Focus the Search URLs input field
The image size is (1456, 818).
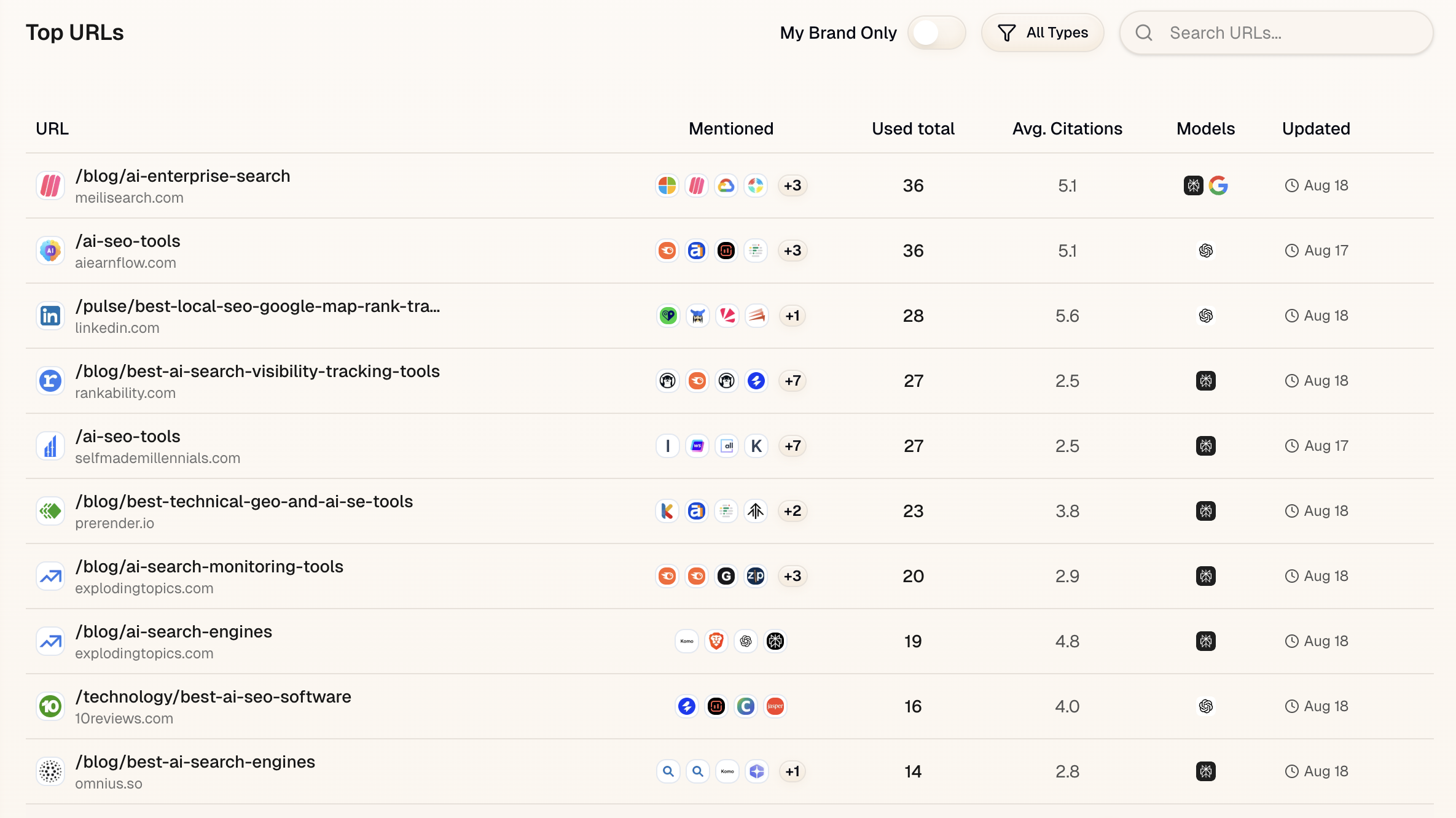(1277, 33)
